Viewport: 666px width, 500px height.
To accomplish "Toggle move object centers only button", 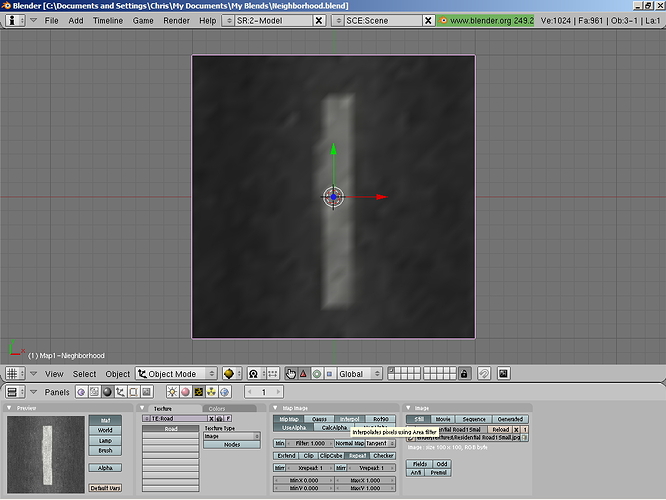I will click(273, 373).
